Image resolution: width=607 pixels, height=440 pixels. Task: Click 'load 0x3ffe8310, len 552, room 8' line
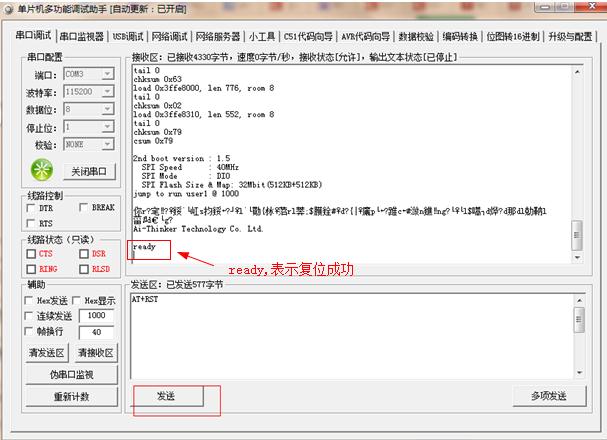point(204,114)
